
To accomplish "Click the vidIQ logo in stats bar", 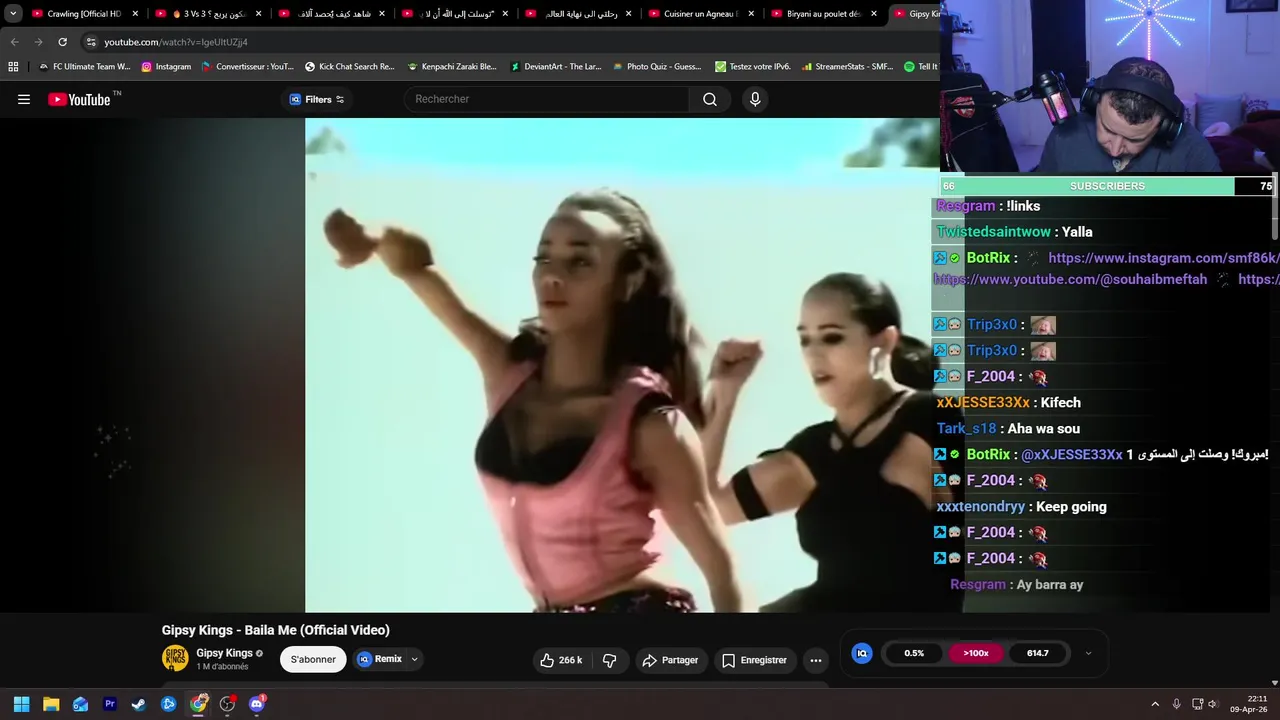I will 862,653.
